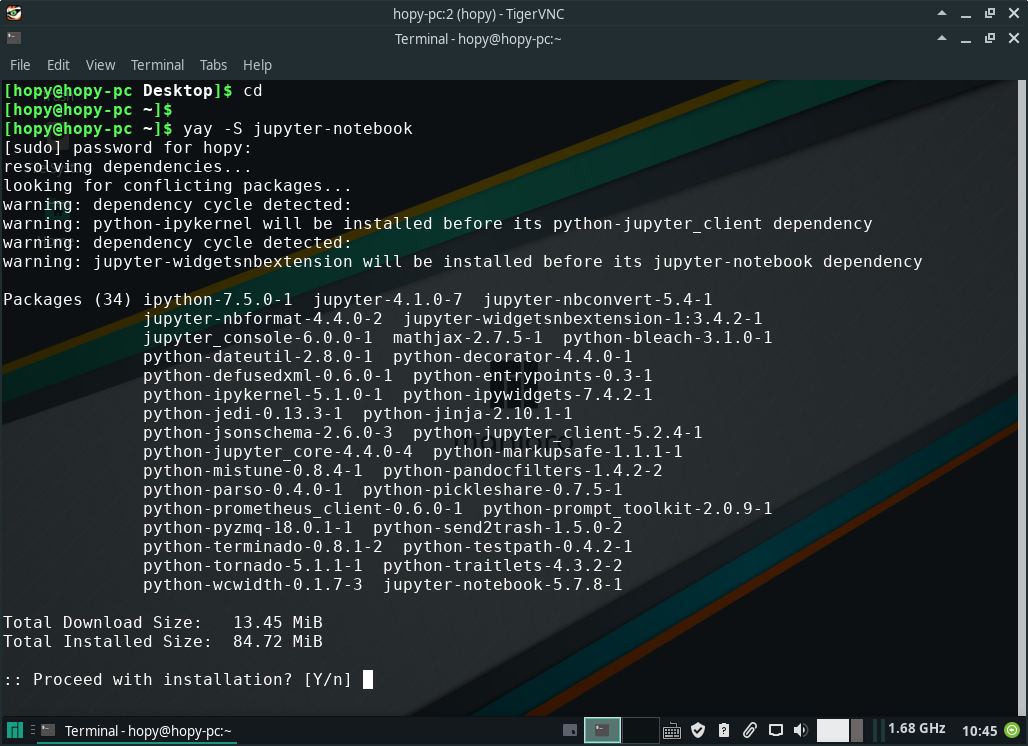
Task: Click 'python-bleach-3.1.0-1' package text
Action: pyautogui.click(x=667, y=337)
